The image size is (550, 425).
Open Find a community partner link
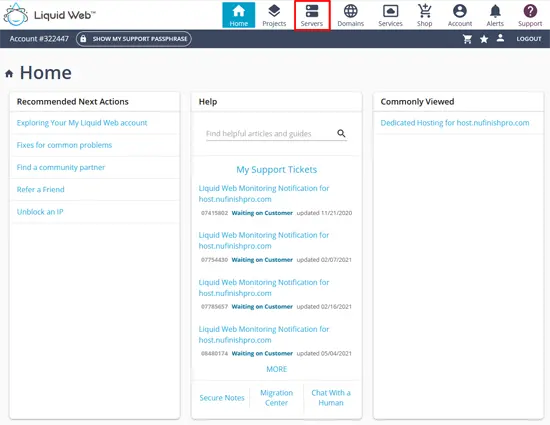(x=61, y=167)
